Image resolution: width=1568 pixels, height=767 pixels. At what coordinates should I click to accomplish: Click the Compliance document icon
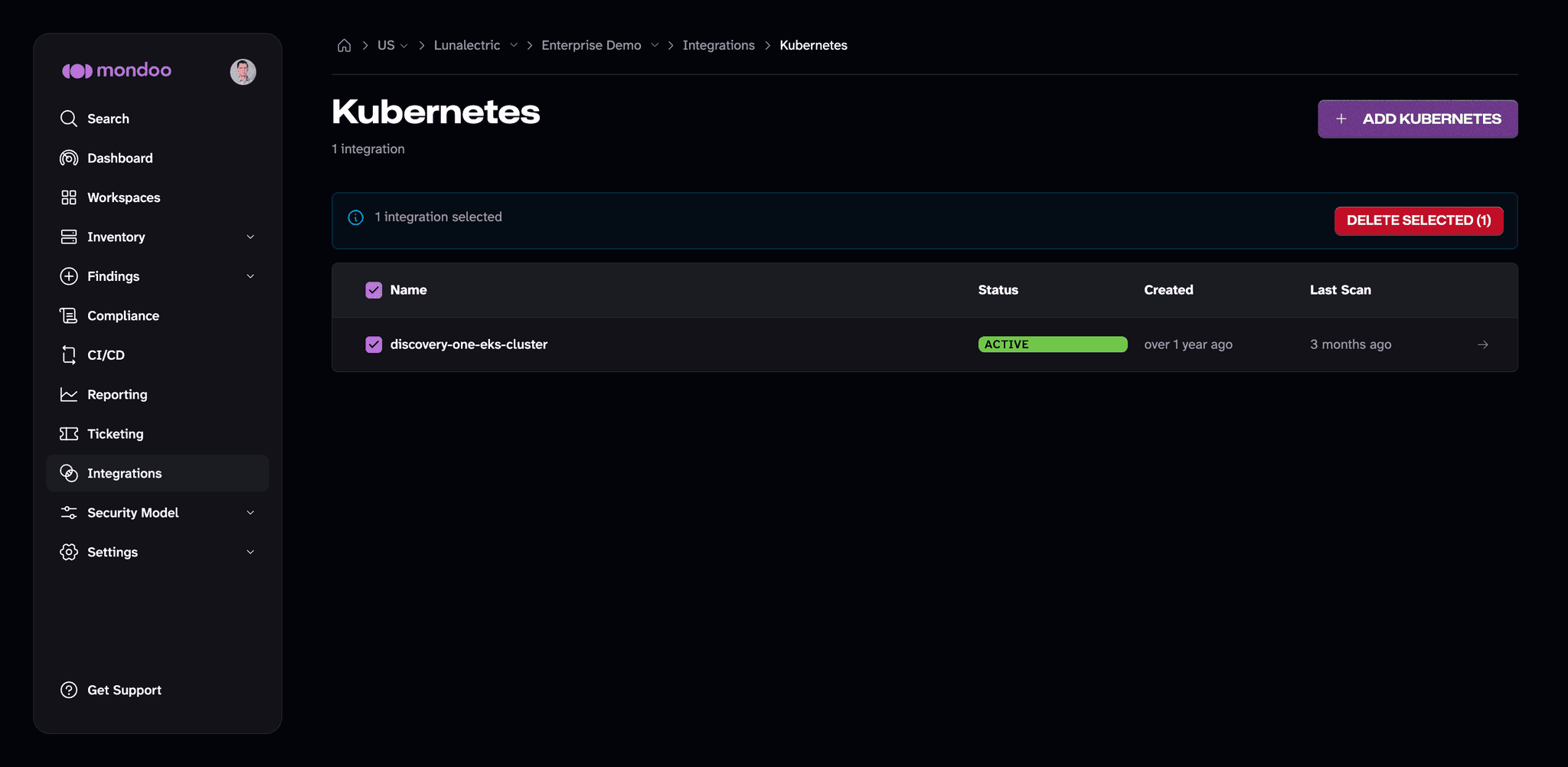click(69, 315)
